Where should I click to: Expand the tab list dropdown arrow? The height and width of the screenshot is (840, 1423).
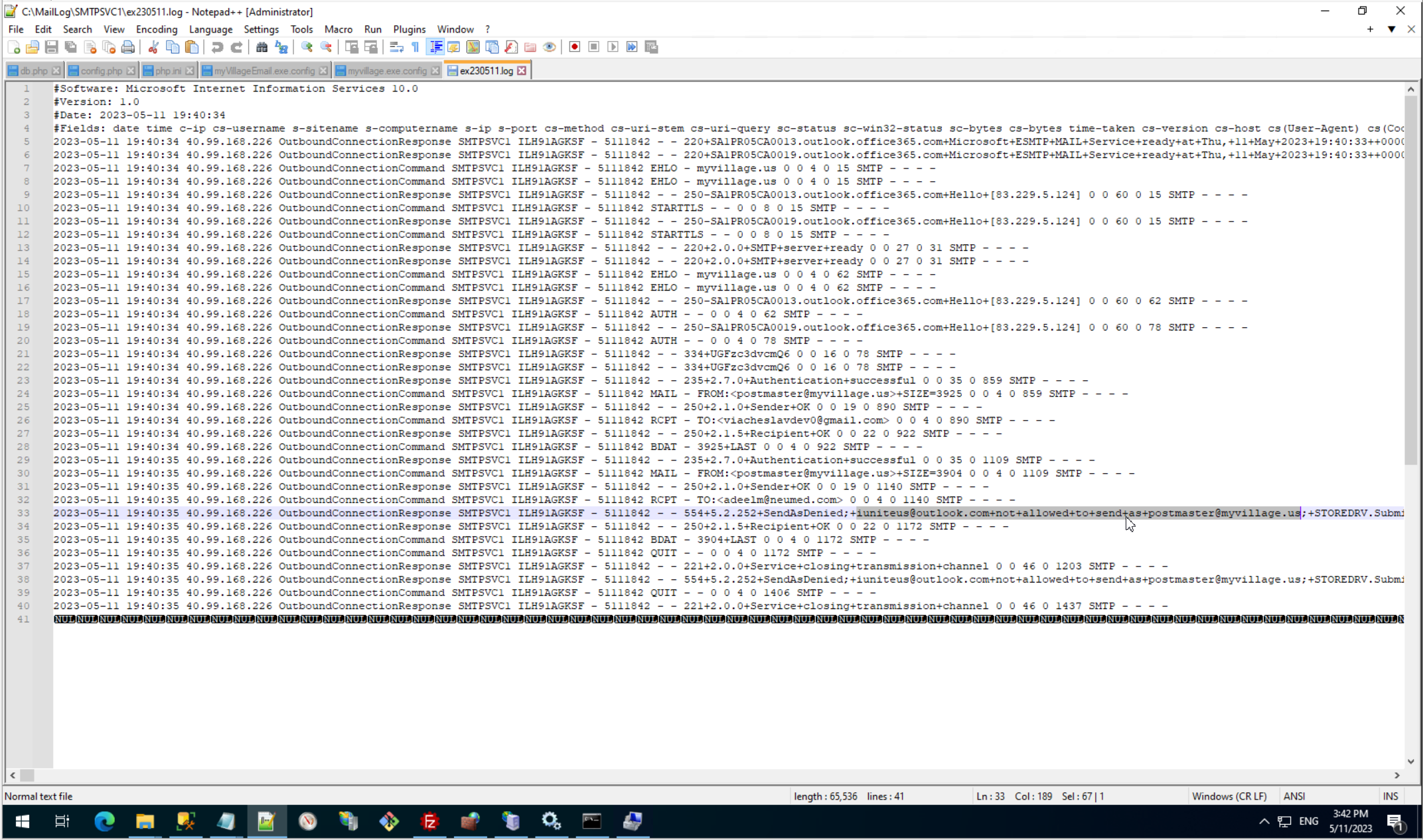(1391, 29)
